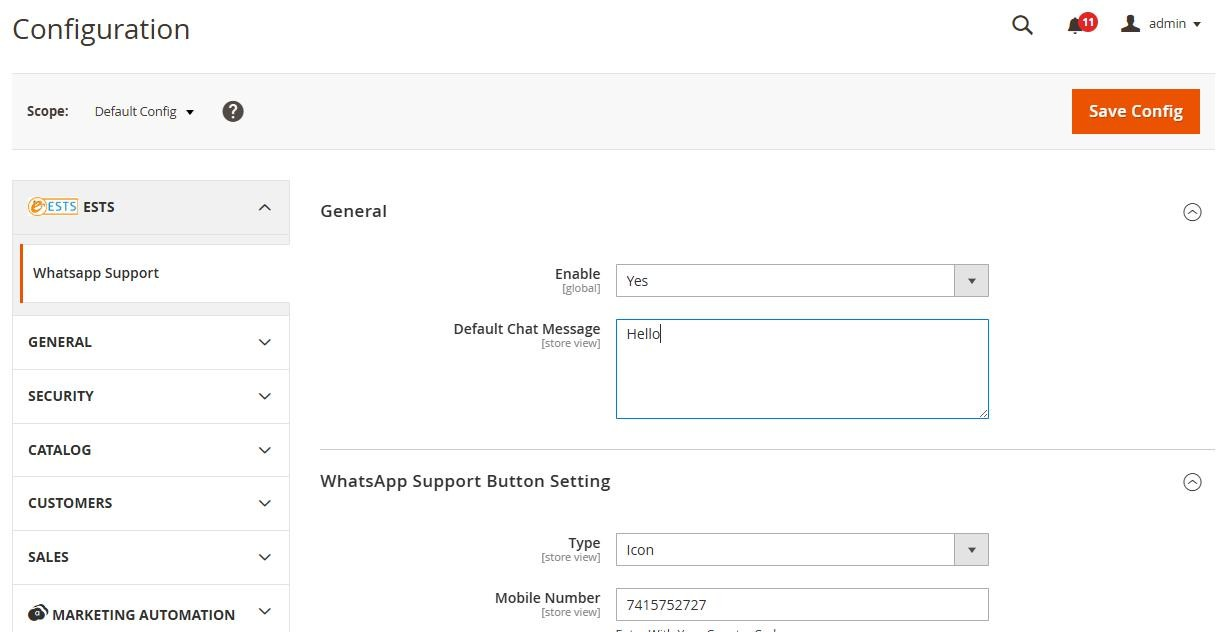Viewport: 1216px width, 632px height.
Task: Click the Mobile Number input field
Action: (802, 604)
